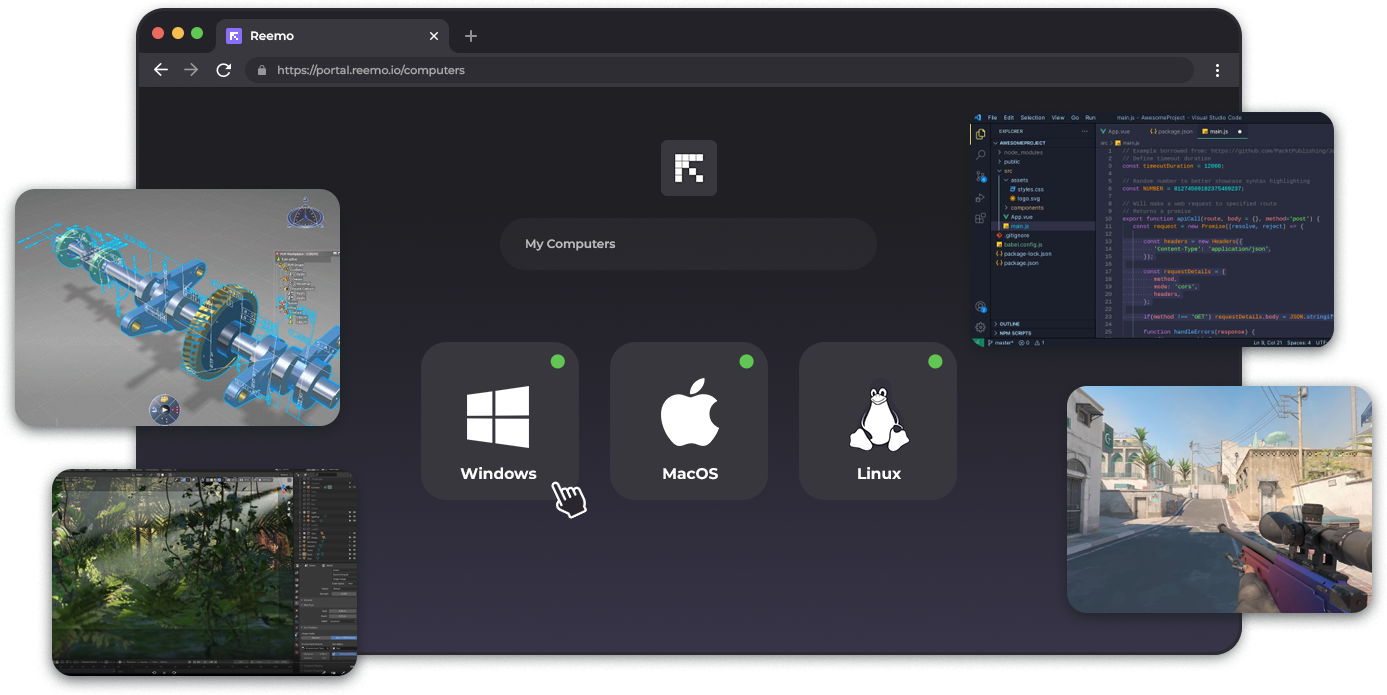Screen dimensions: 1387x695
Task: Click the My Computers search field
Action: coord(688,244)
